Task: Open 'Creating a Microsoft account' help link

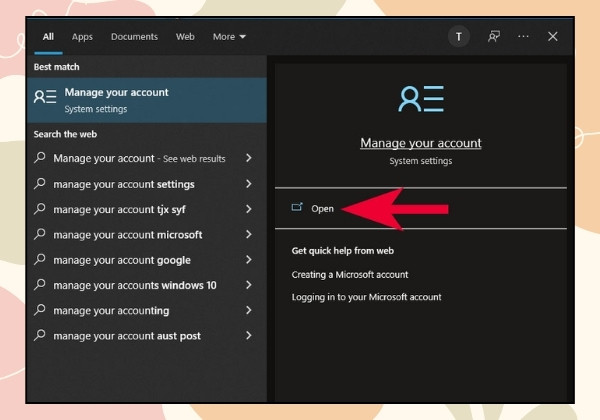Action: 350,275
